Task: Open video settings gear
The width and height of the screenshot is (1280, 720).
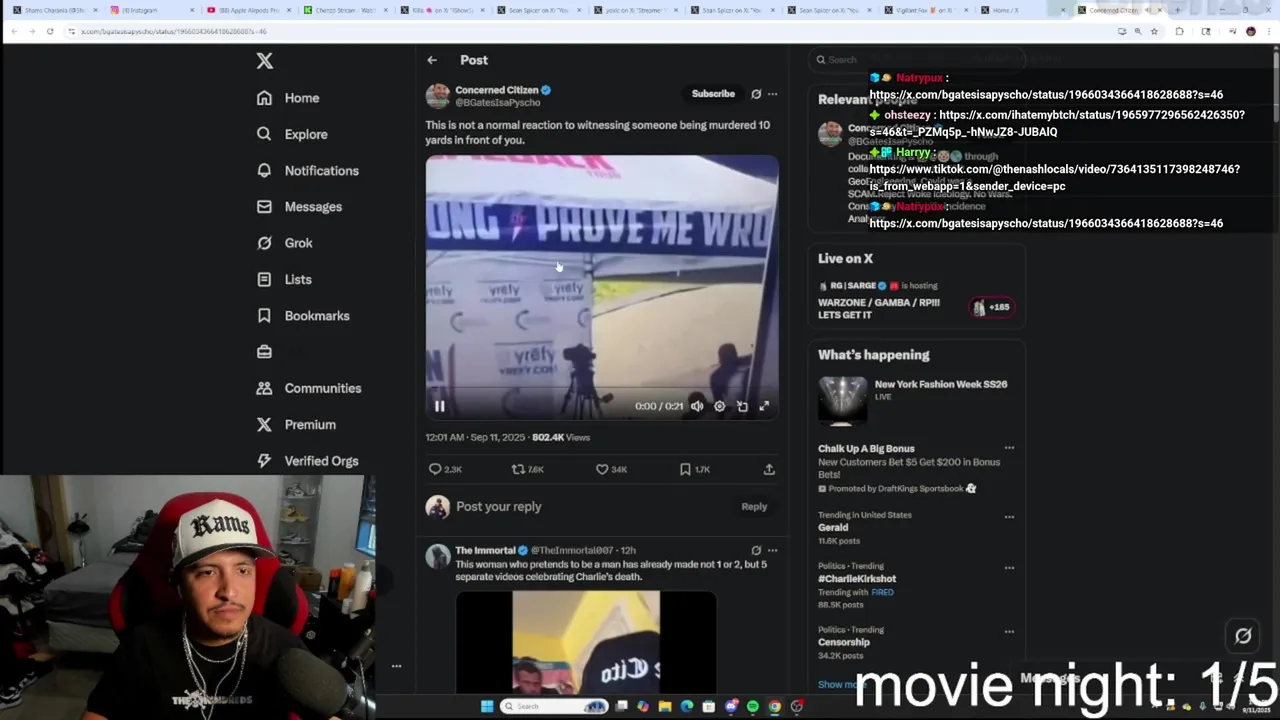Action: click(x=719, y=406)
